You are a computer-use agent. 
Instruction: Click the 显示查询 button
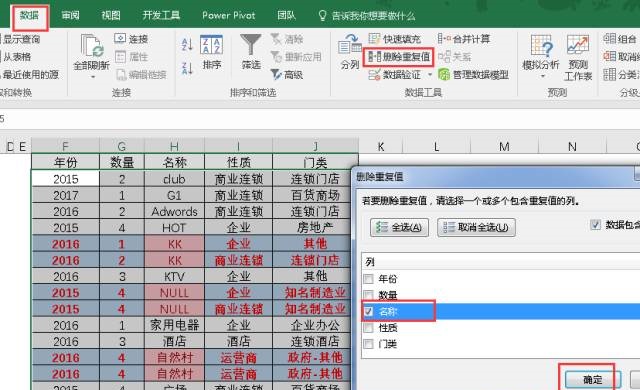click(x=20, y=39)
